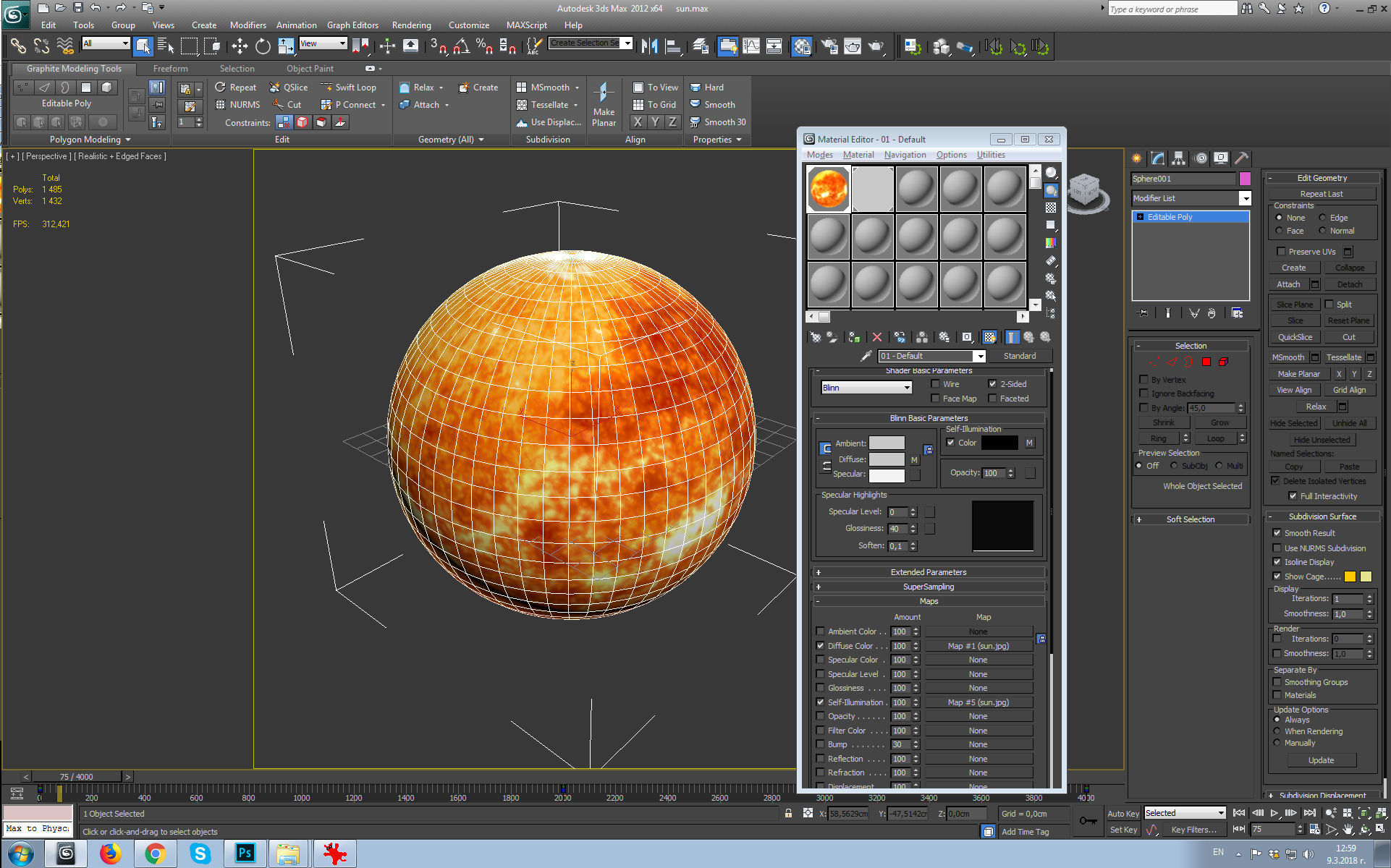This screenshot has width=1391, height=868.
Task: Click the Repeat Last button
Action: (1322, 194)
